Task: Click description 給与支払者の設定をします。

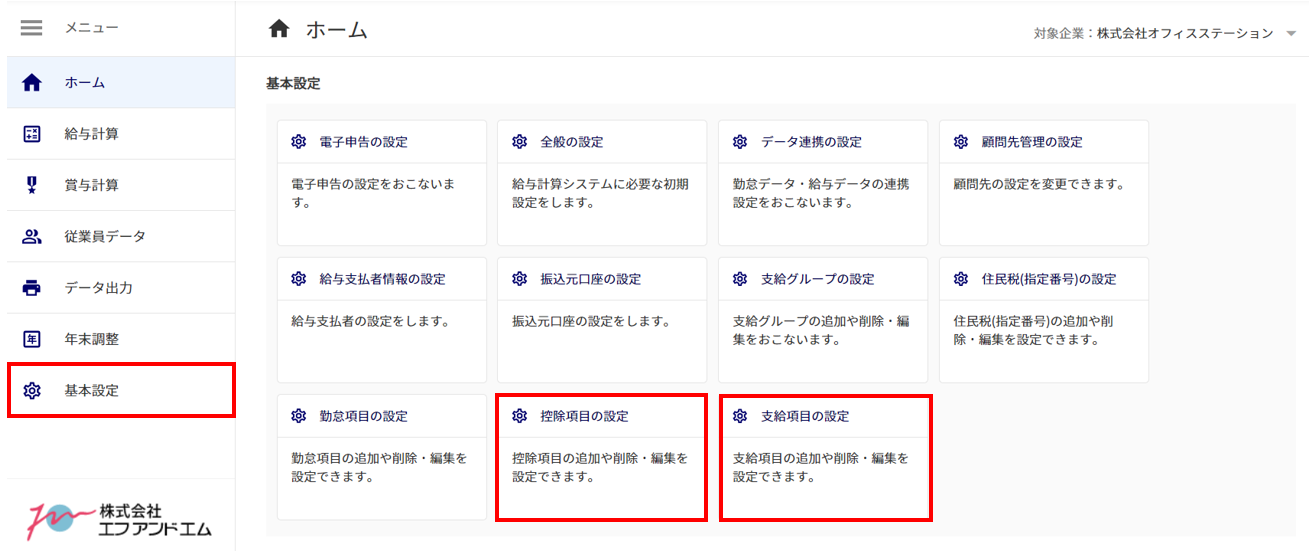Action: pyautogui.click(x=370, y=321)
